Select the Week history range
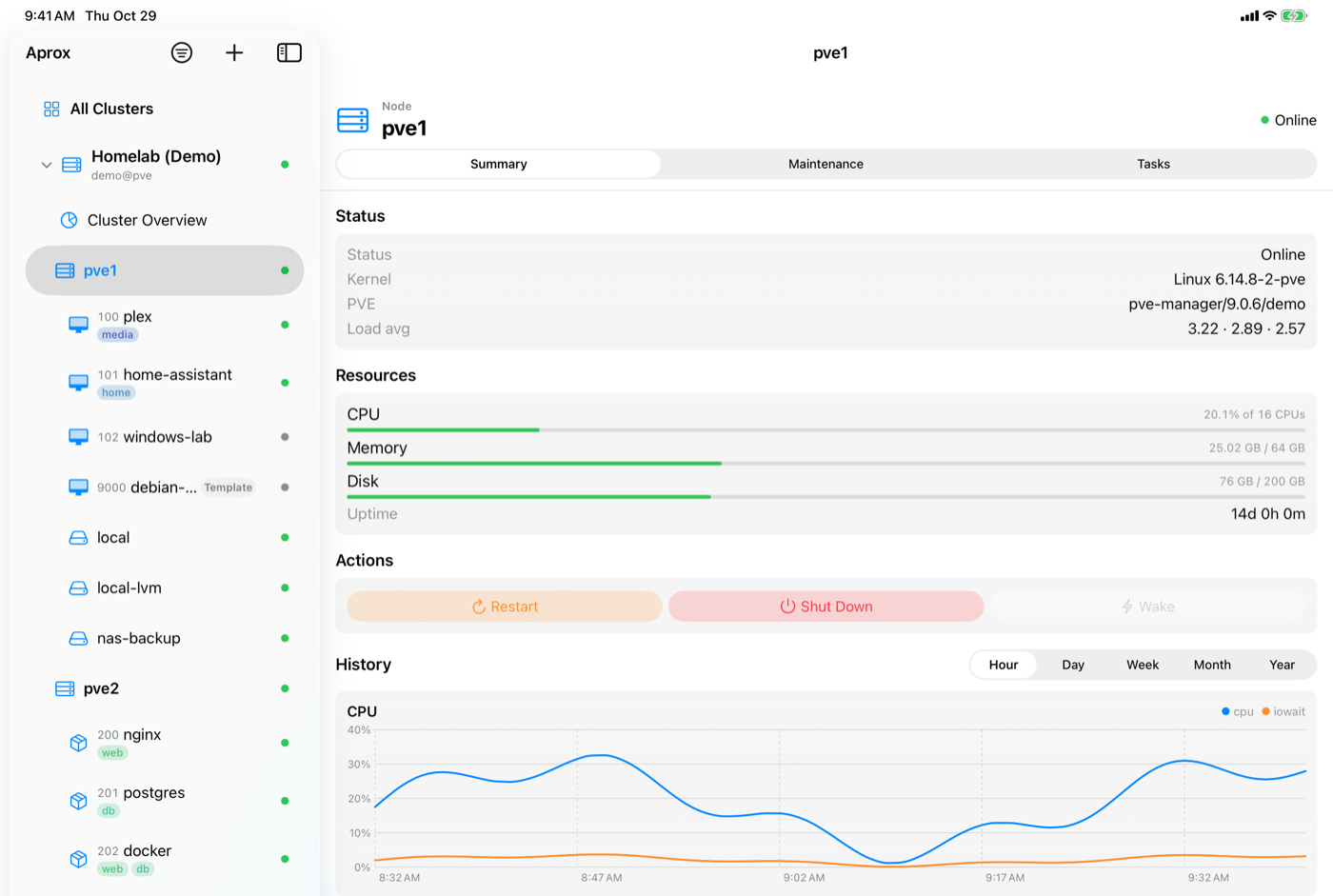Image resolution: width=1333 pixels, height=896 pixels. [1143, 665]
